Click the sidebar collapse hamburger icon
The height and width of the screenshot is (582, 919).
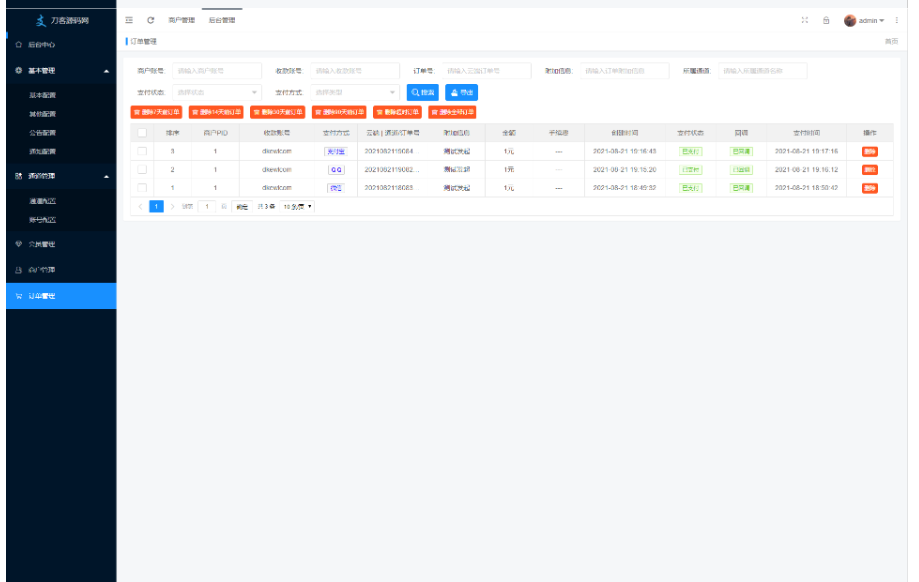[130, 20]
